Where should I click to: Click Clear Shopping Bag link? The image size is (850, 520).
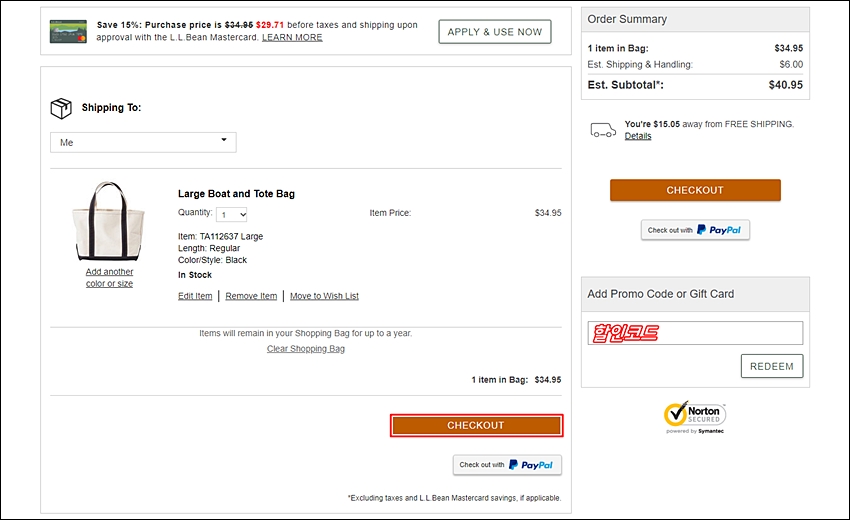point(306,349)
